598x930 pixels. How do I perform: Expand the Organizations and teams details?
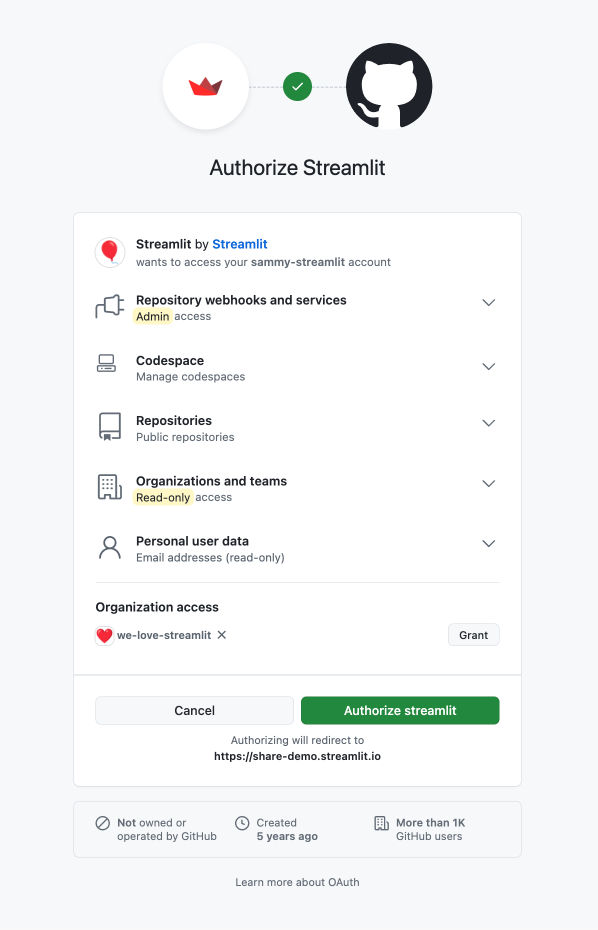coord(489,483)
